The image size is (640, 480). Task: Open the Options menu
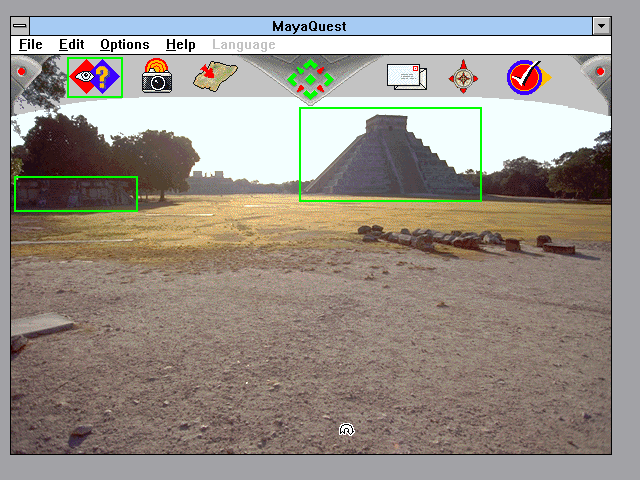(x=124, y=44)
